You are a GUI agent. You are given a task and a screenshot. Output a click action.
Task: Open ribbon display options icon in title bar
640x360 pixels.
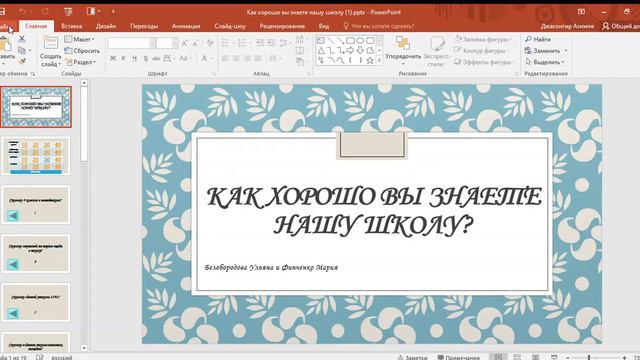coord(581,11)
